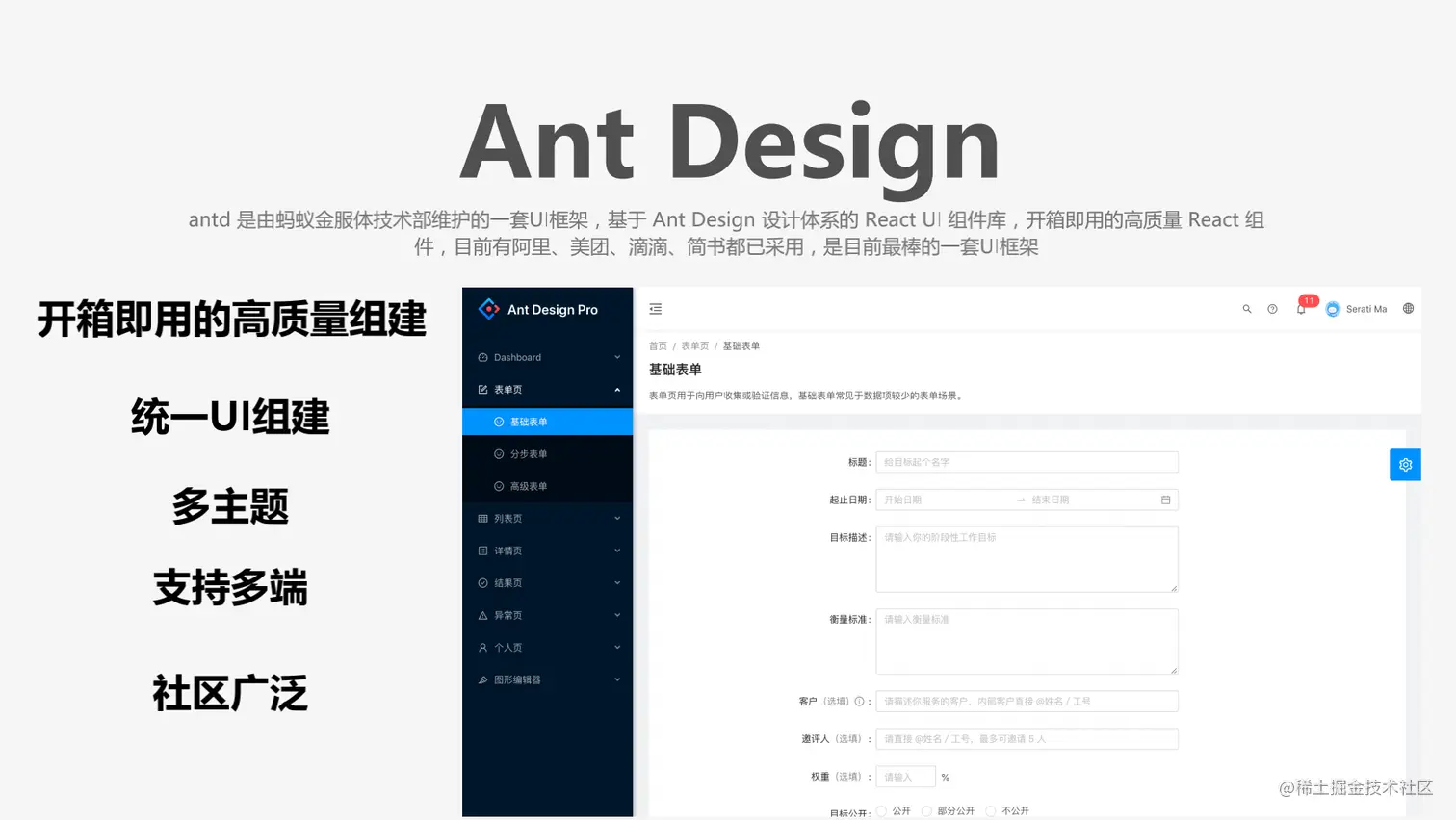Open calendar icon in 起止日期 field

[1165, 500]
